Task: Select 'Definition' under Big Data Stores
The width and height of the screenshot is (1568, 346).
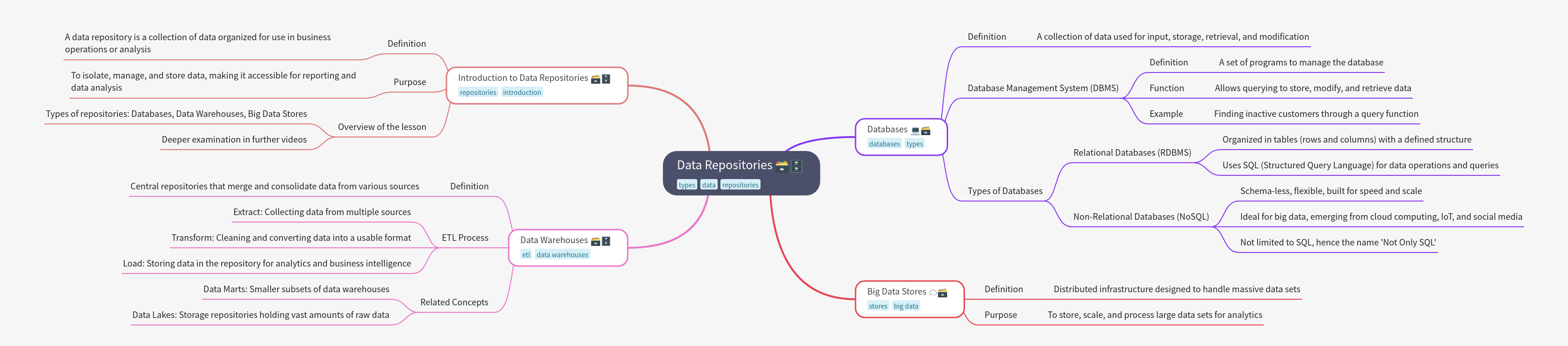Action: pos(1004,289)
